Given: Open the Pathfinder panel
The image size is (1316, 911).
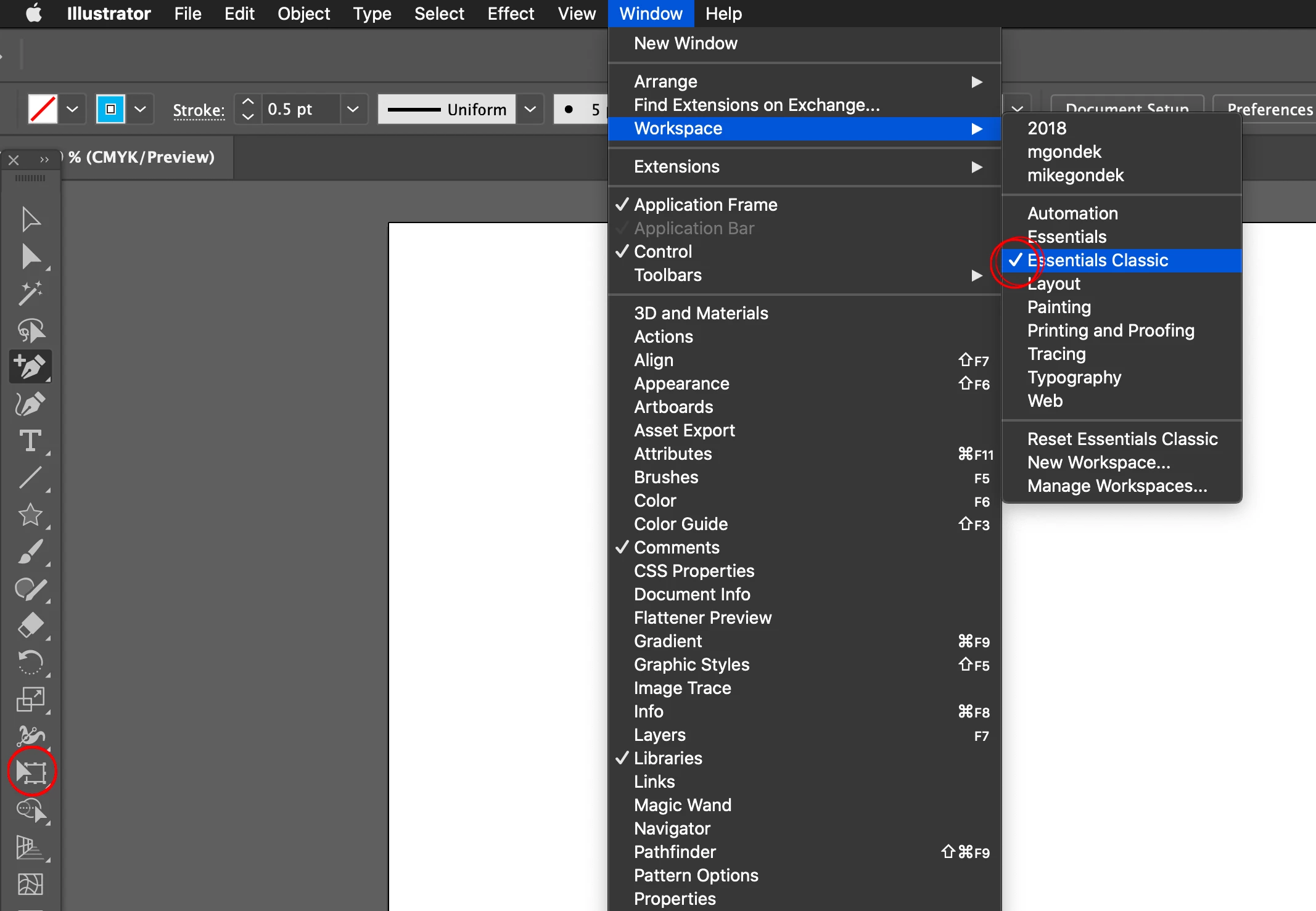Looking at the screenshot, I should [x=675, y=852].
